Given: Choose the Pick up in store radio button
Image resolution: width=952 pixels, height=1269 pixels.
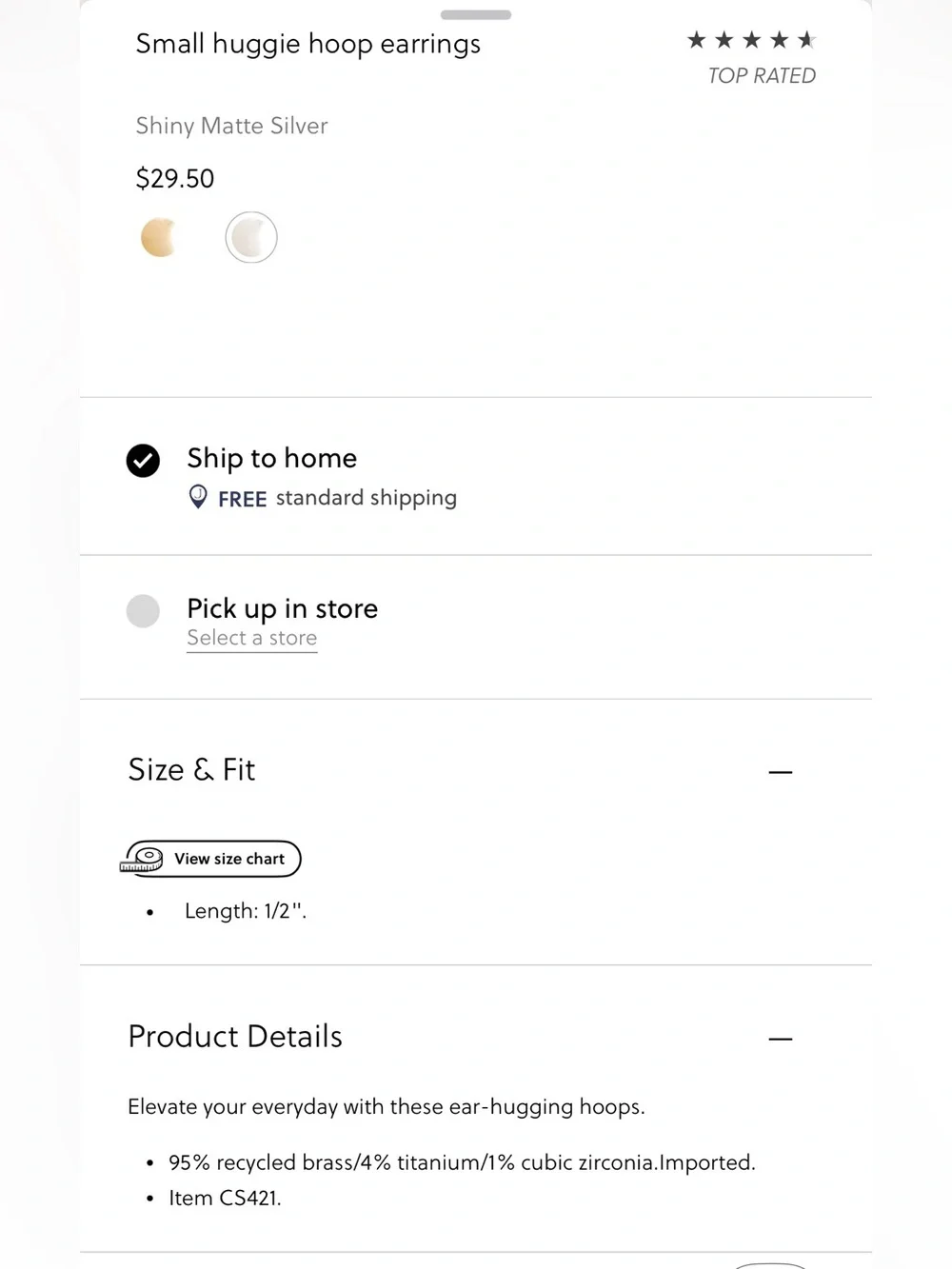Looking at the screenshot, I should pyautogui.click(x=143, y=611).
